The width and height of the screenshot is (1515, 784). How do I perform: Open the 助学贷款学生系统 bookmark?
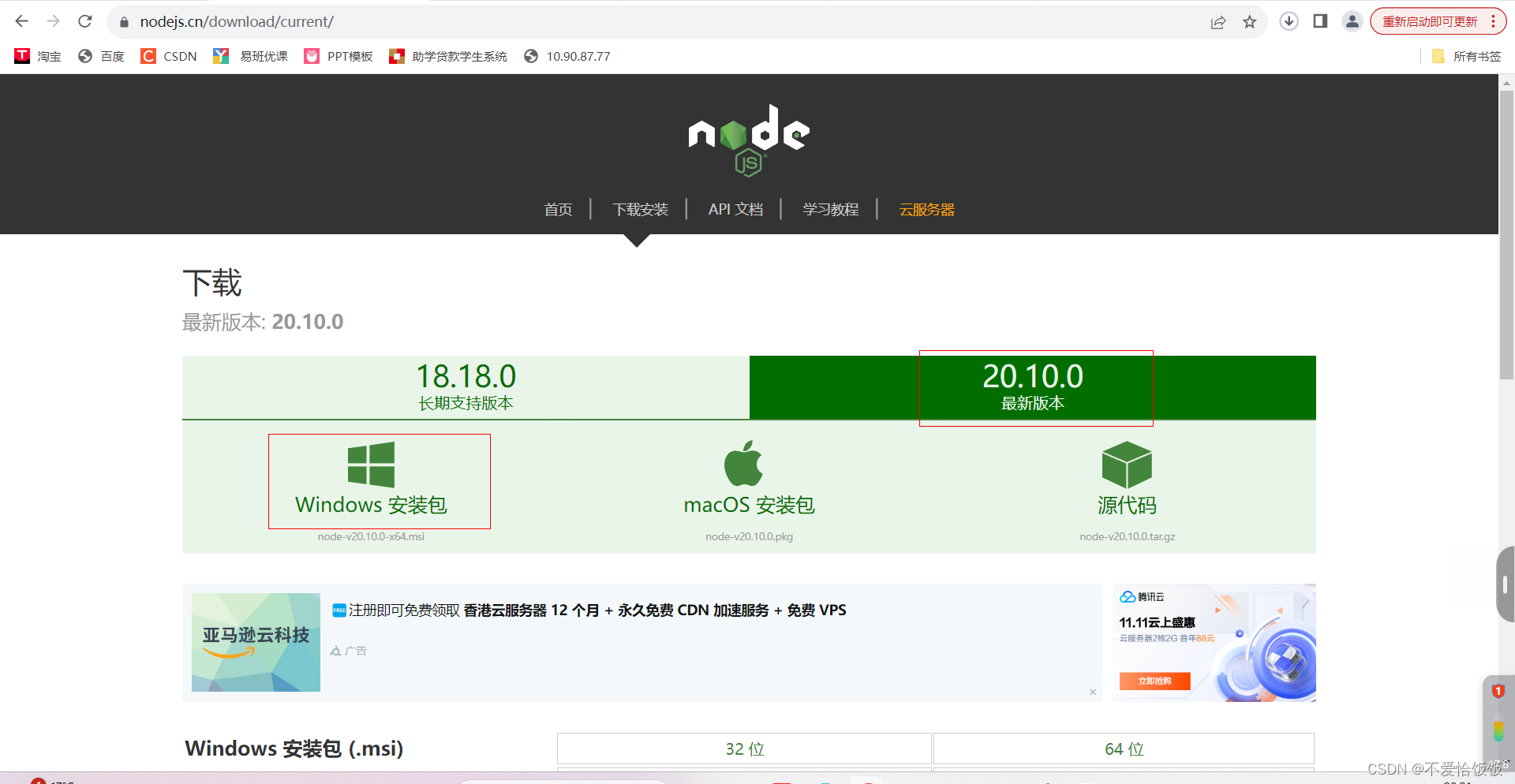448,56
